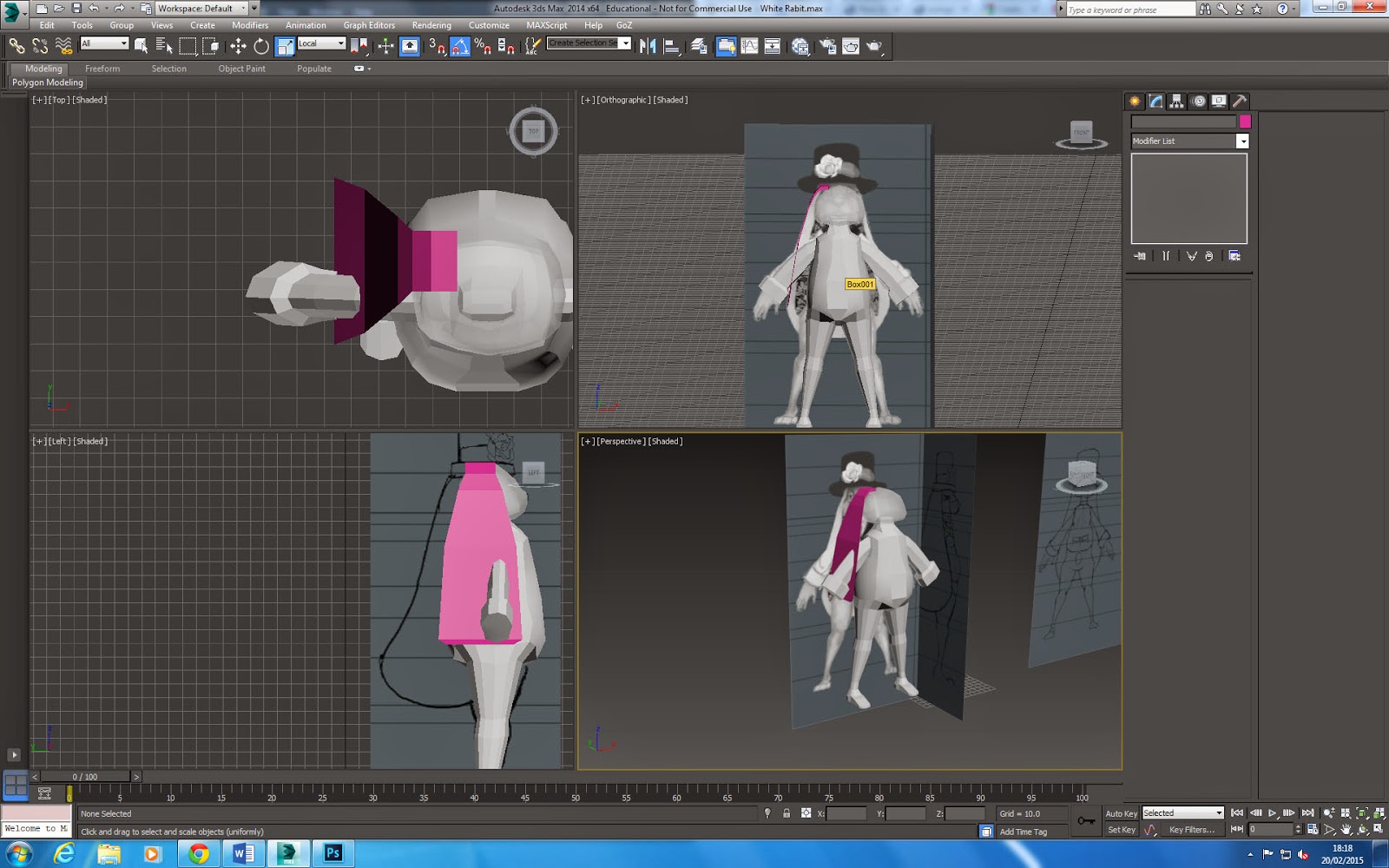The height and width of the screenshot is (868, 1389).
Task: Open the Modifiers menu
Action: [250, 25]
